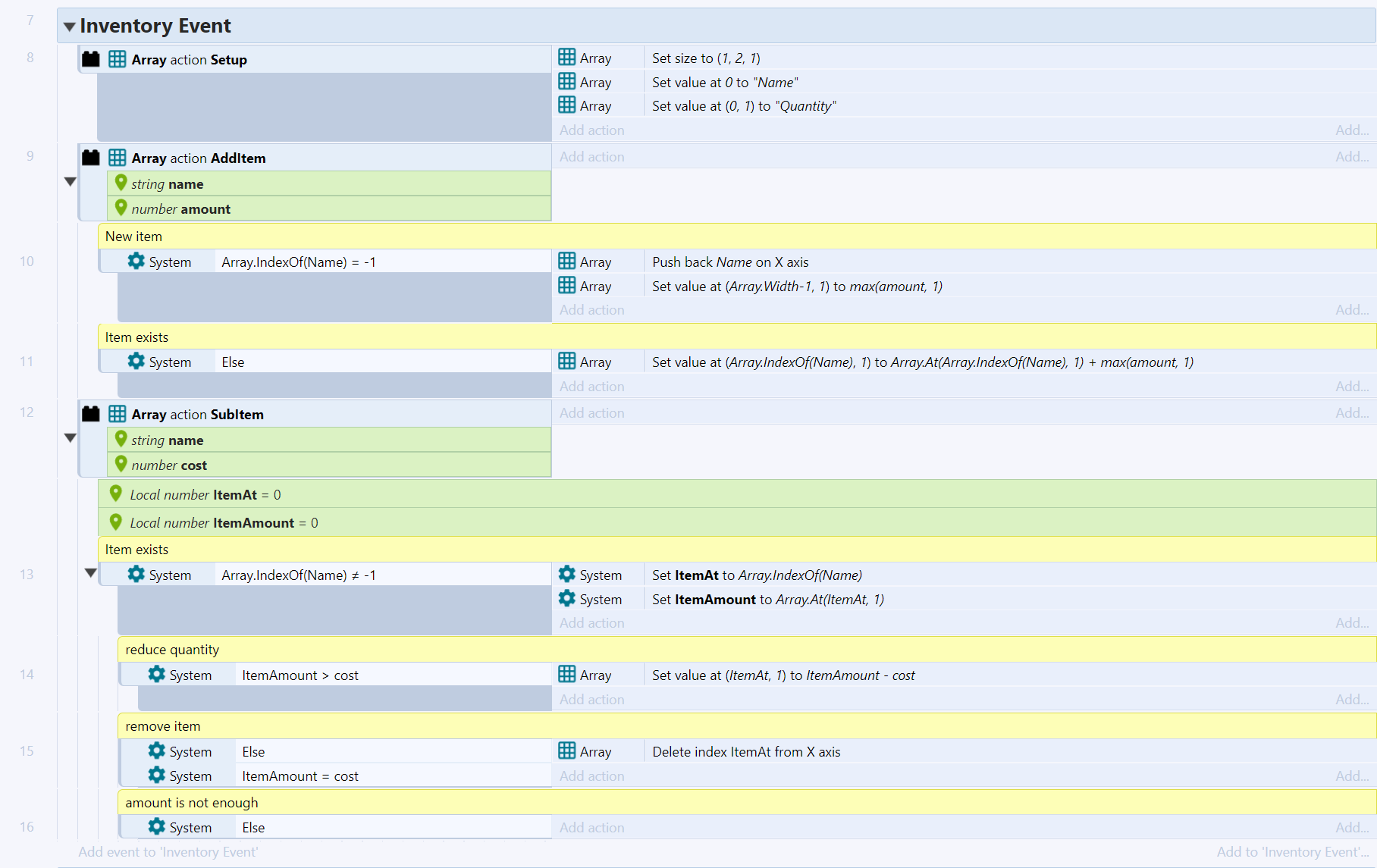Click Add event to 'Inventory Event' link
This screenshot has height=868, width=1377.
(x=168, y=852)
